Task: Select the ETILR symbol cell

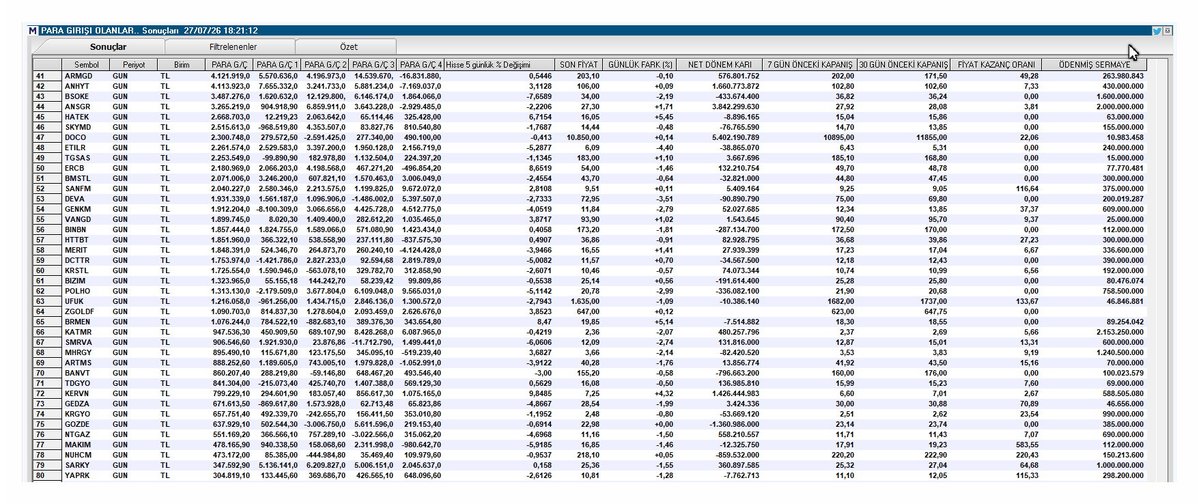Action: coord(86,147)
